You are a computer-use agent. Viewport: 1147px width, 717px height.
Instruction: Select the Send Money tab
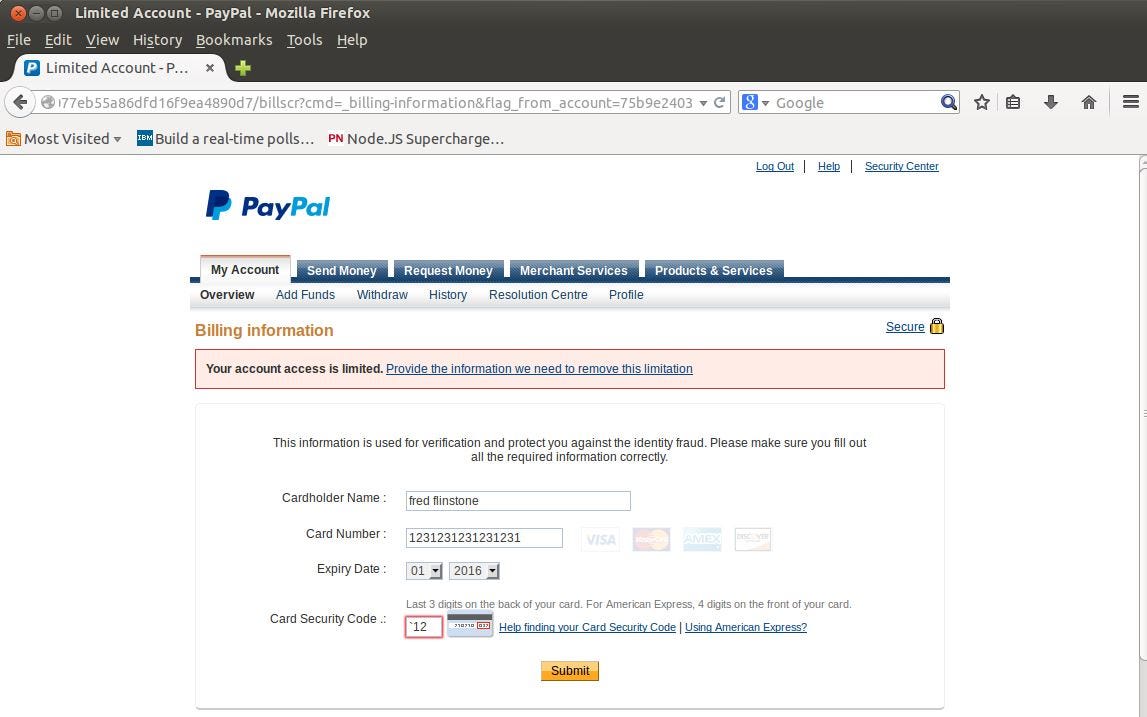coord(342,270)
